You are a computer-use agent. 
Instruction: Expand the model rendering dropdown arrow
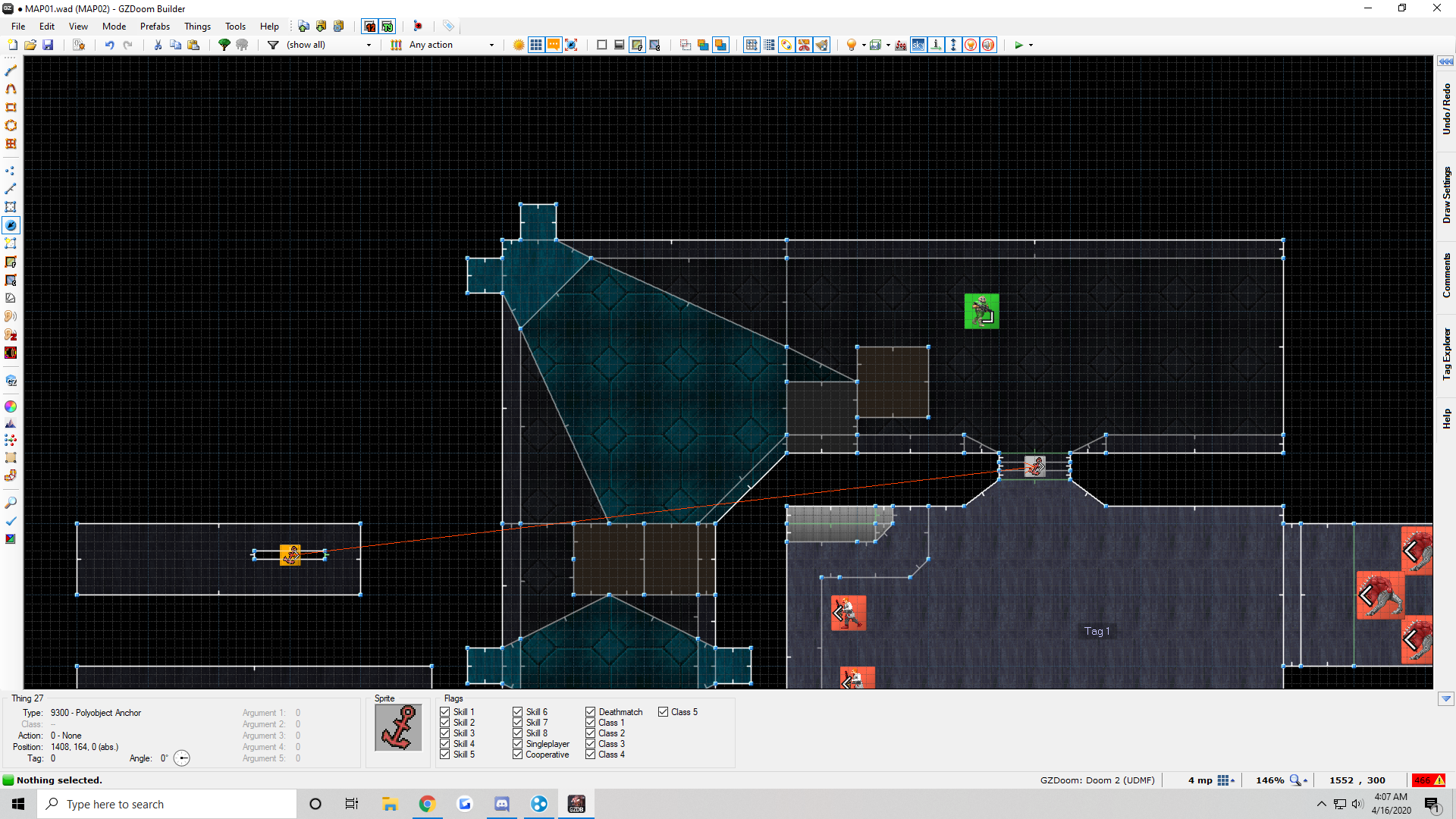(x=888, y=45)
